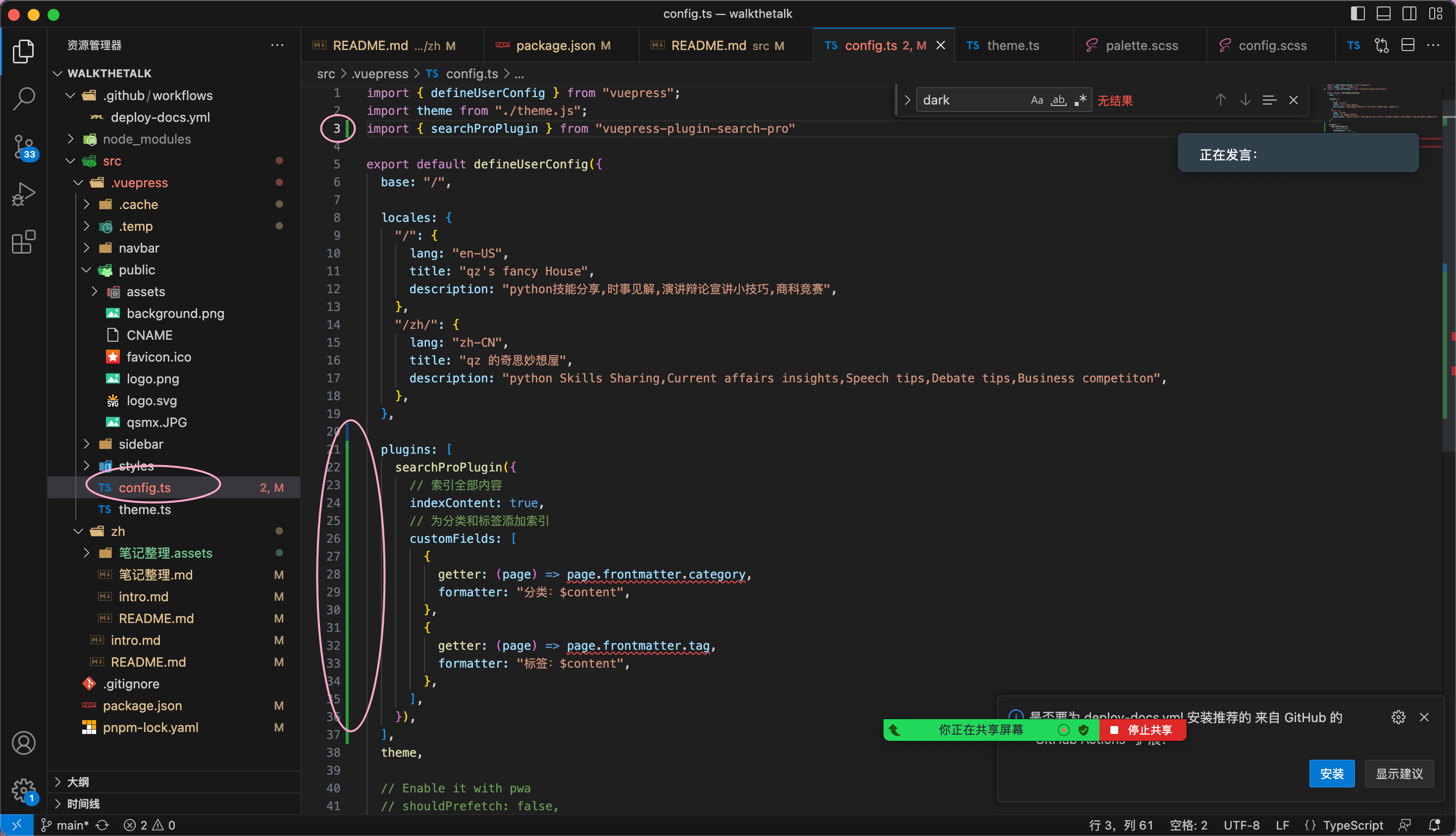1456x836 pixels.
Task: Click the synchronize changes icon in status bar
Action: coord(102,825)
